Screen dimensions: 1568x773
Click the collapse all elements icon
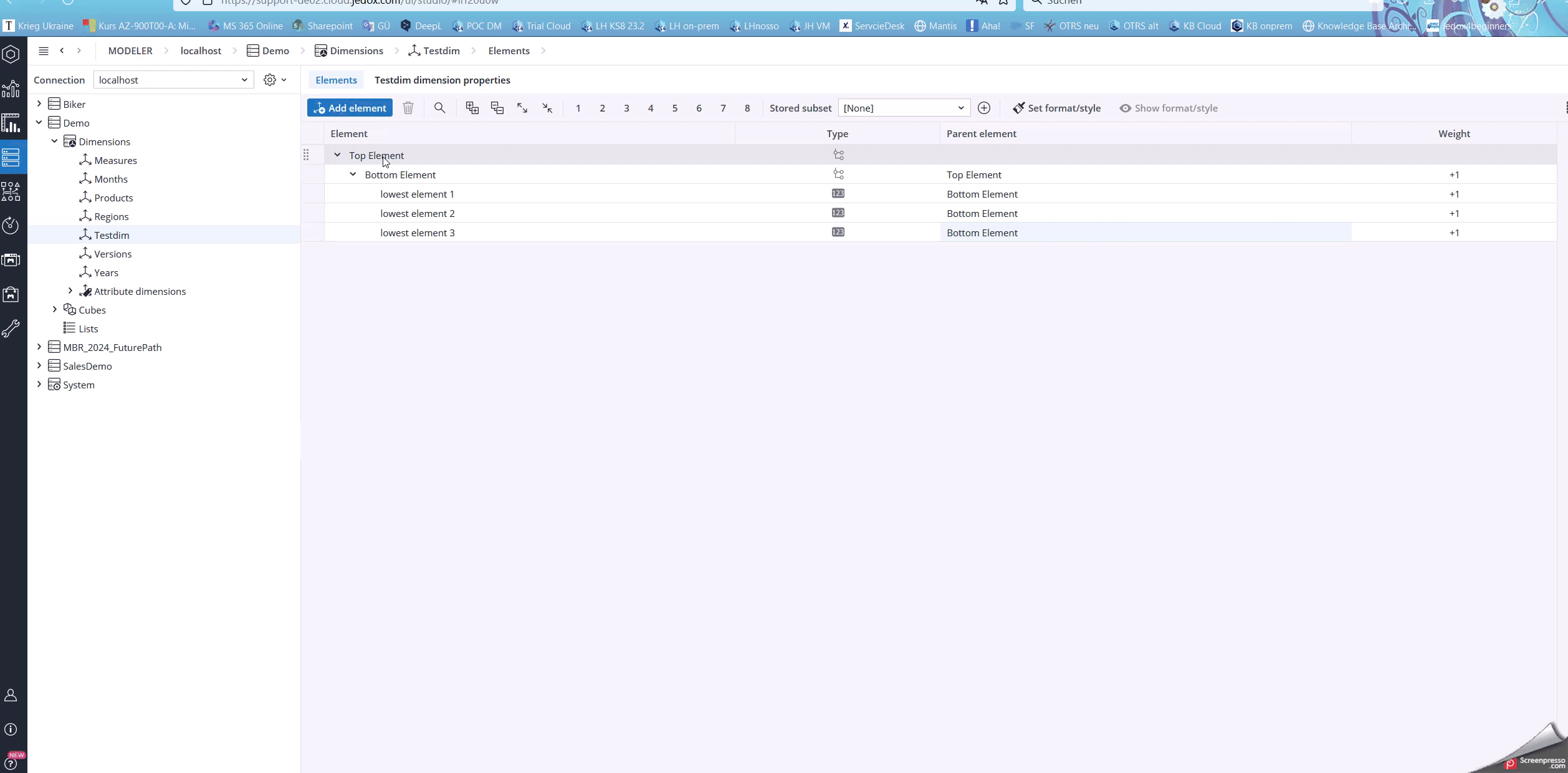pos(497,108)
